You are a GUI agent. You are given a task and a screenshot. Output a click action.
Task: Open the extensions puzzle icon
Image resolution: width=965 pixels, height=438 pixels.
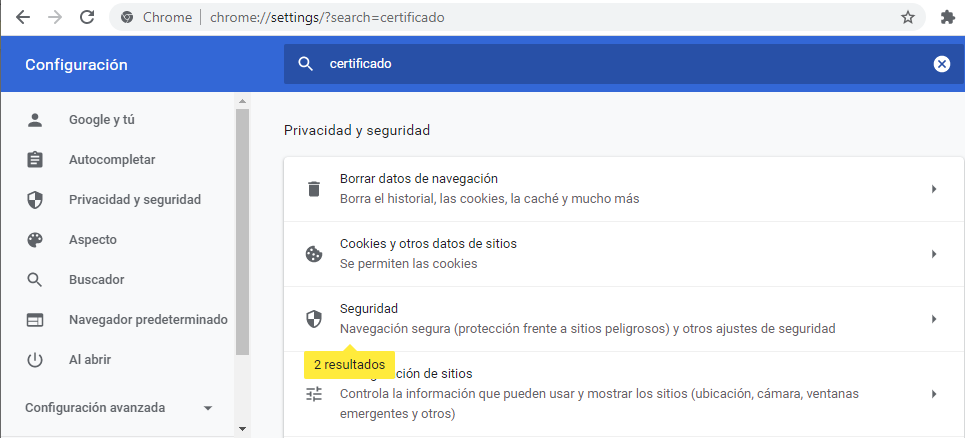[947, 17]
